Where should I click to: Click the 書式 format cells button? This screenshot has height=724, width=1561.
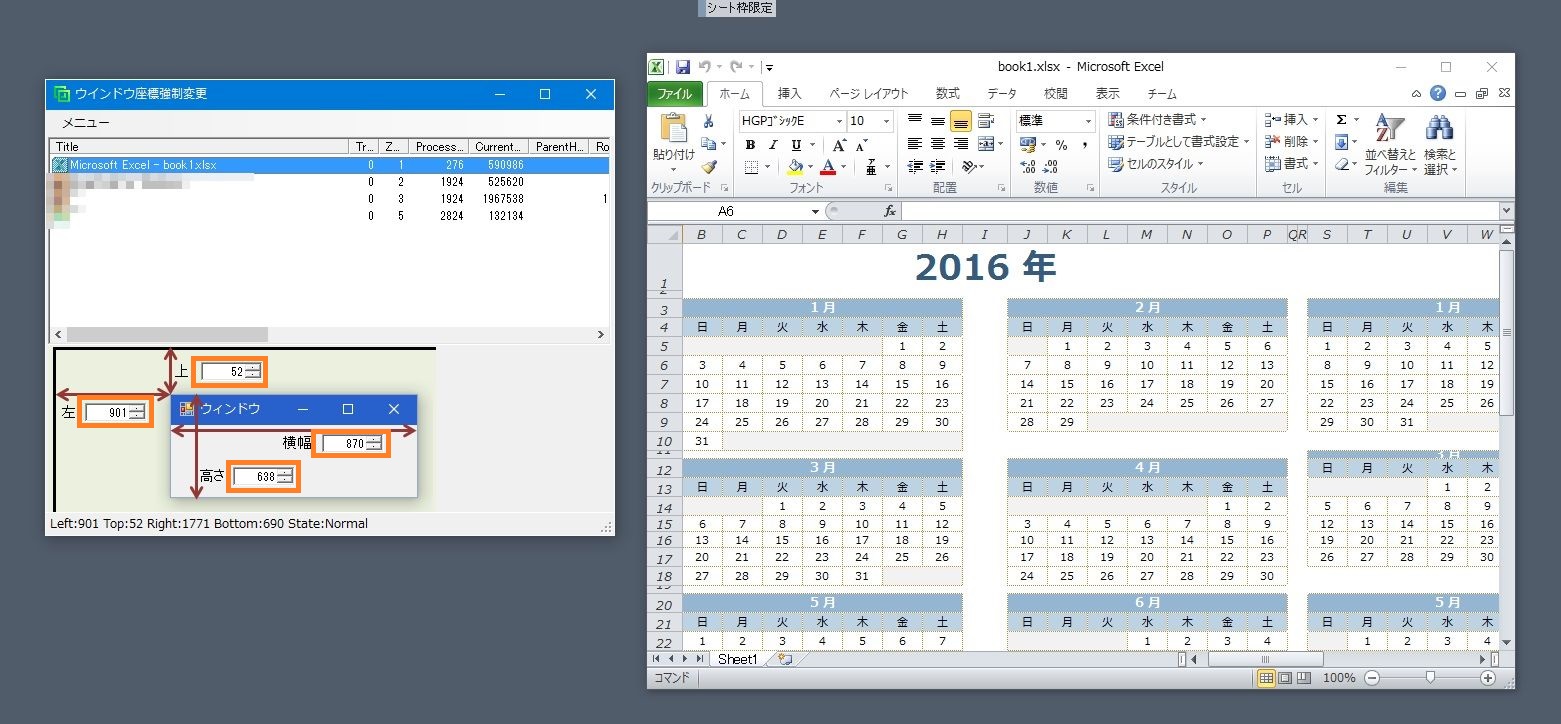1291,164
